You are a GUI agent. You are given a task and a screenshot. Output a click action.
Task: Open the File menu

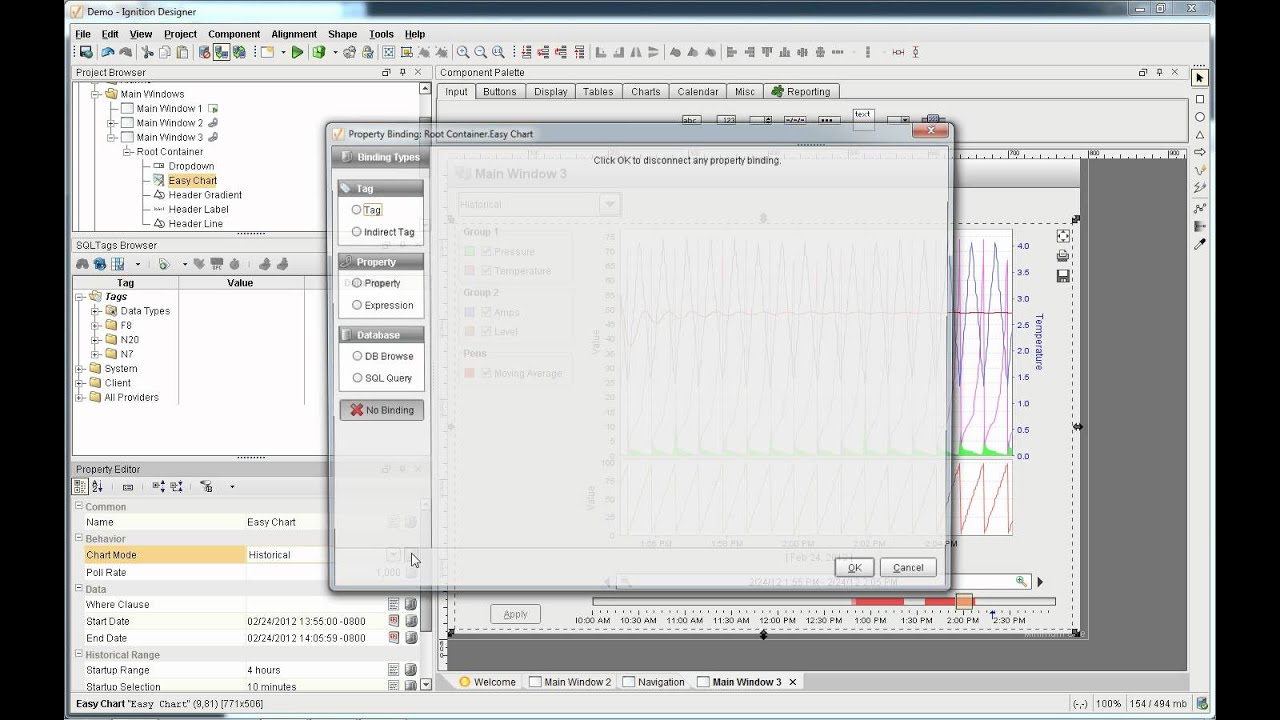point(83,34)
